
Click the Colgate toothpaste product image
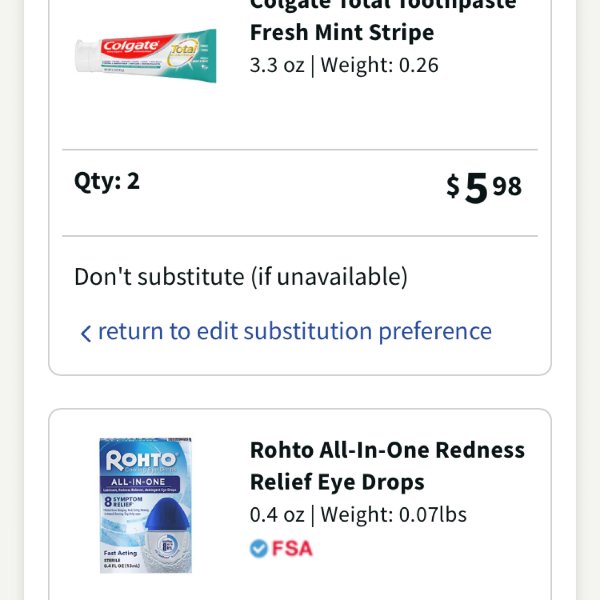pos(146,55)
